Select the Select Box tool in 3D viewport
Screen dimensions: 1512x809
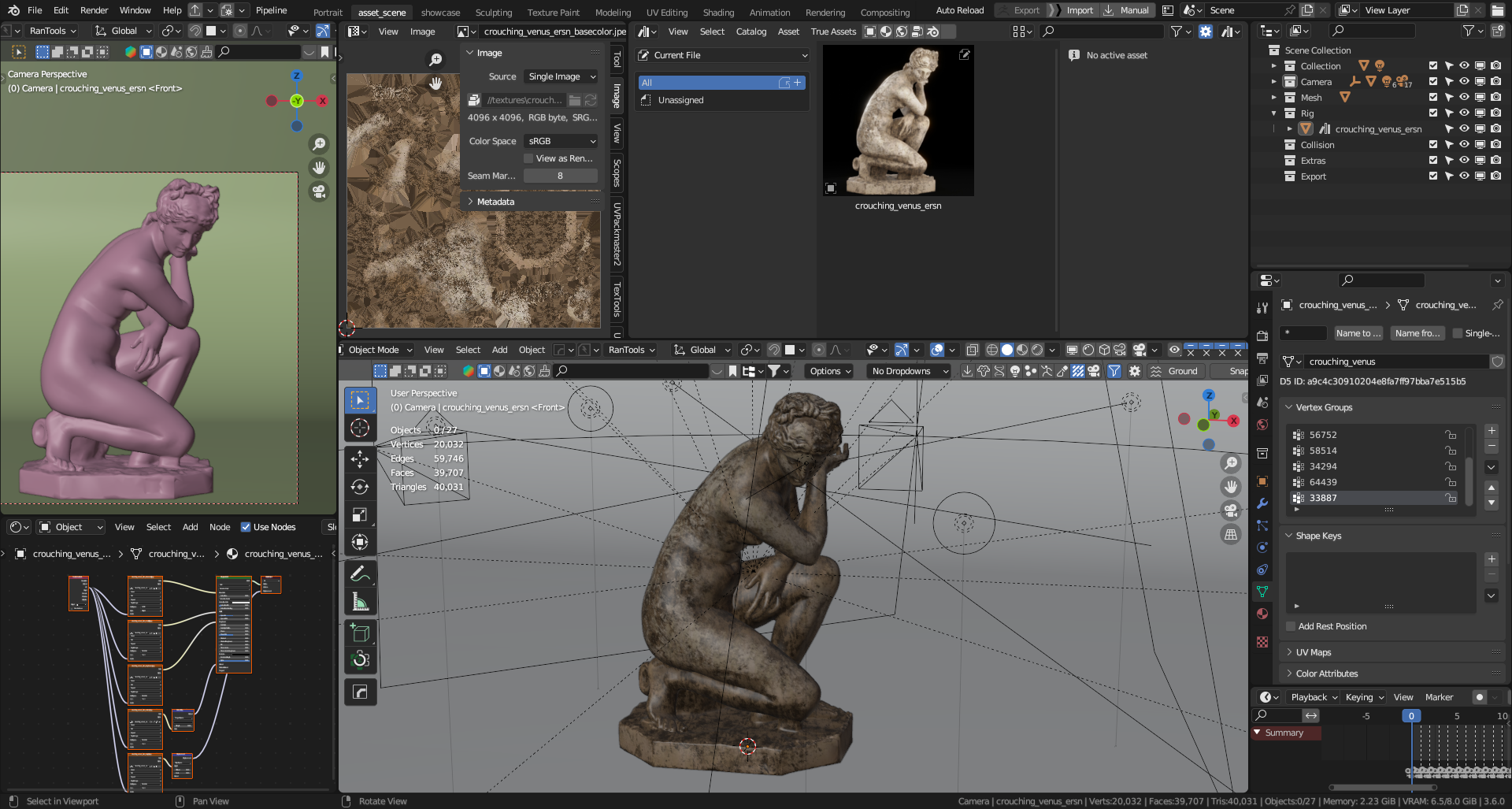pos(360,400)
